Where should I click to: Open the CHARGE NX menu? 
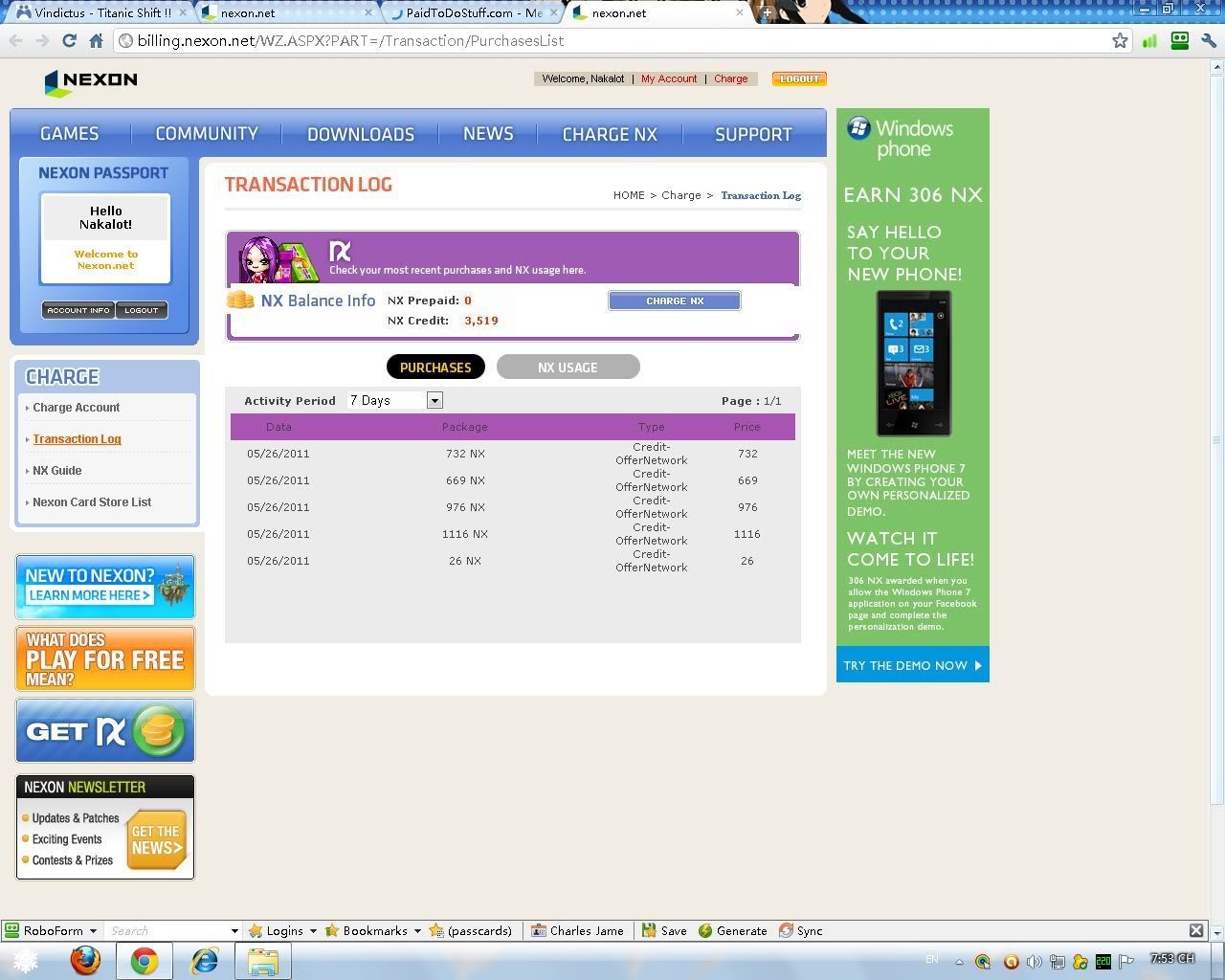pyautogui.click(x=610, y=134)
